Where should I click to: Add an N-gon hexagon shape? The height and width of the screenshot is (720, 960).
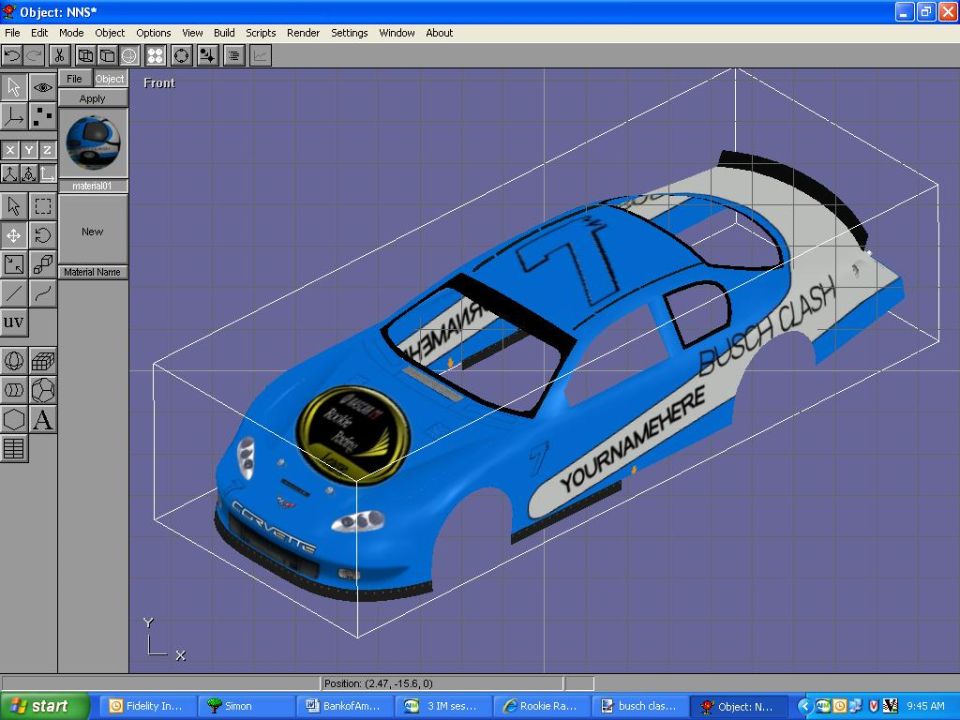click(x=13, y=419)
